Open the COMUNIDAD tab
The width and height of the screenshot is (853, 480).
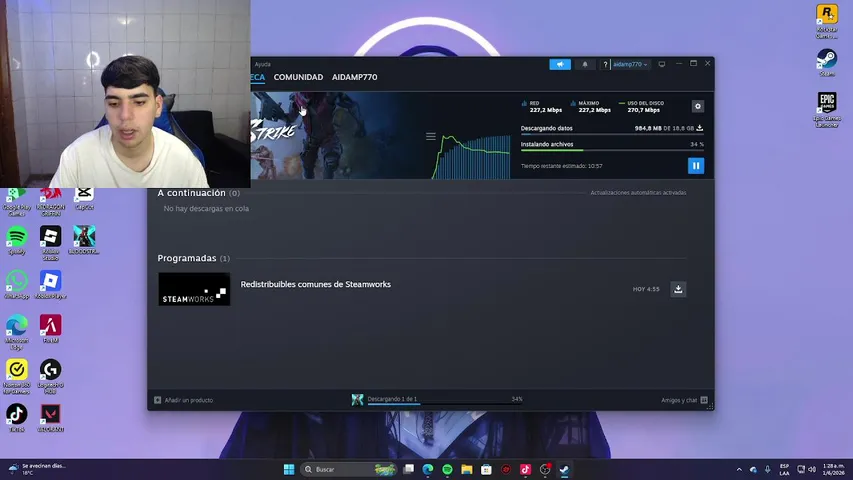click(x=298, y=77)
